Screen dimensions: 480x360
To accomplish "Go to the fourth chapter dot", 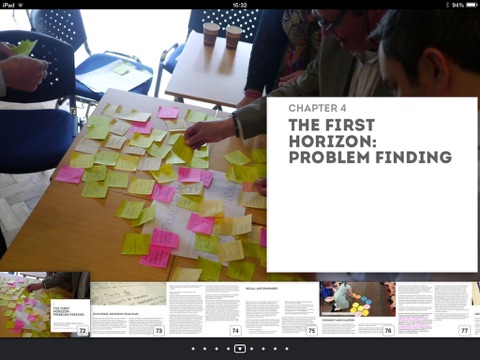I will tap(228, 349).
